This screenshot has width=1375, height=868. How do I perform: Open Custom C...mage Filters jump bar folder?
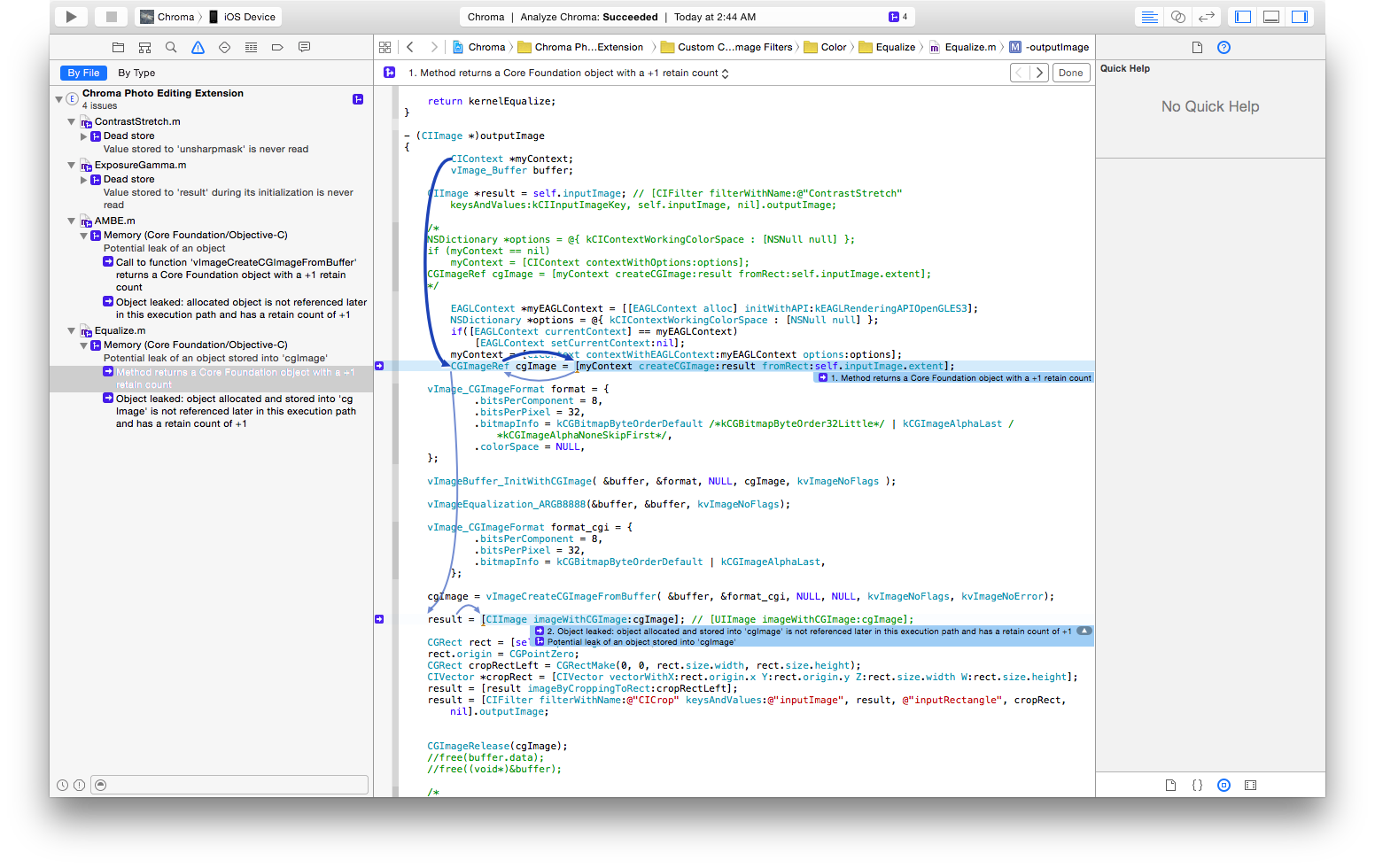point(726,47)
